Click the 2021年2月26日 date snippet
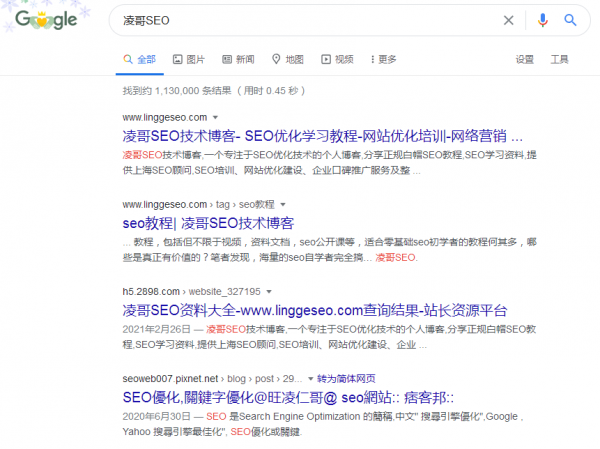Image resolution: width=600 pixels, height=449 pixels. (x=156, y=329)
